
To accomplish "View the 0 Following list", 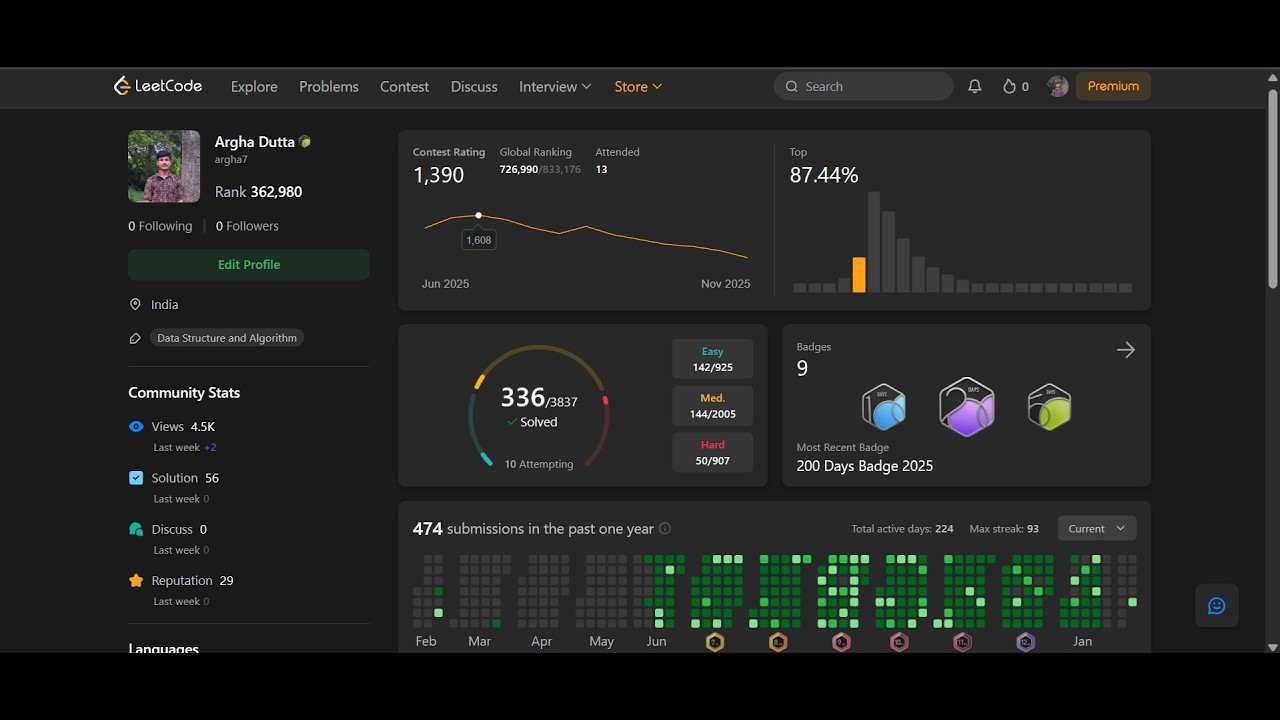I will [x=160, y=226].
